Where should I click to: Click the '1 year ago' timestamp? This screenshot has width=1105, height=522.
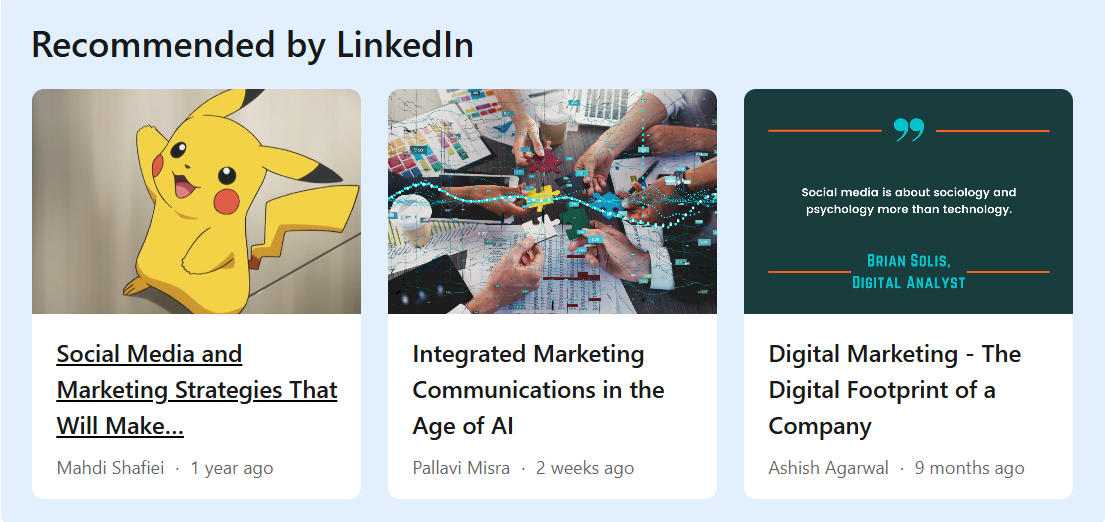click(x=232, y=468)
